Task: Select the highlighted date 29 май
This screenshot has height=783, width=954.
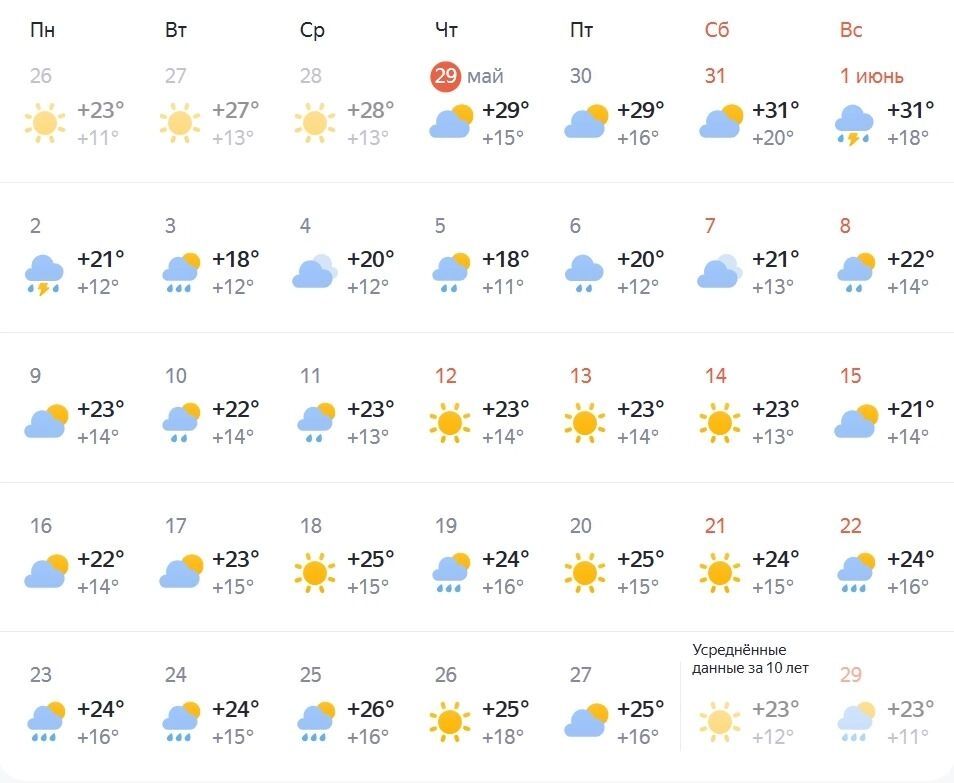Action: click(445, 76)
